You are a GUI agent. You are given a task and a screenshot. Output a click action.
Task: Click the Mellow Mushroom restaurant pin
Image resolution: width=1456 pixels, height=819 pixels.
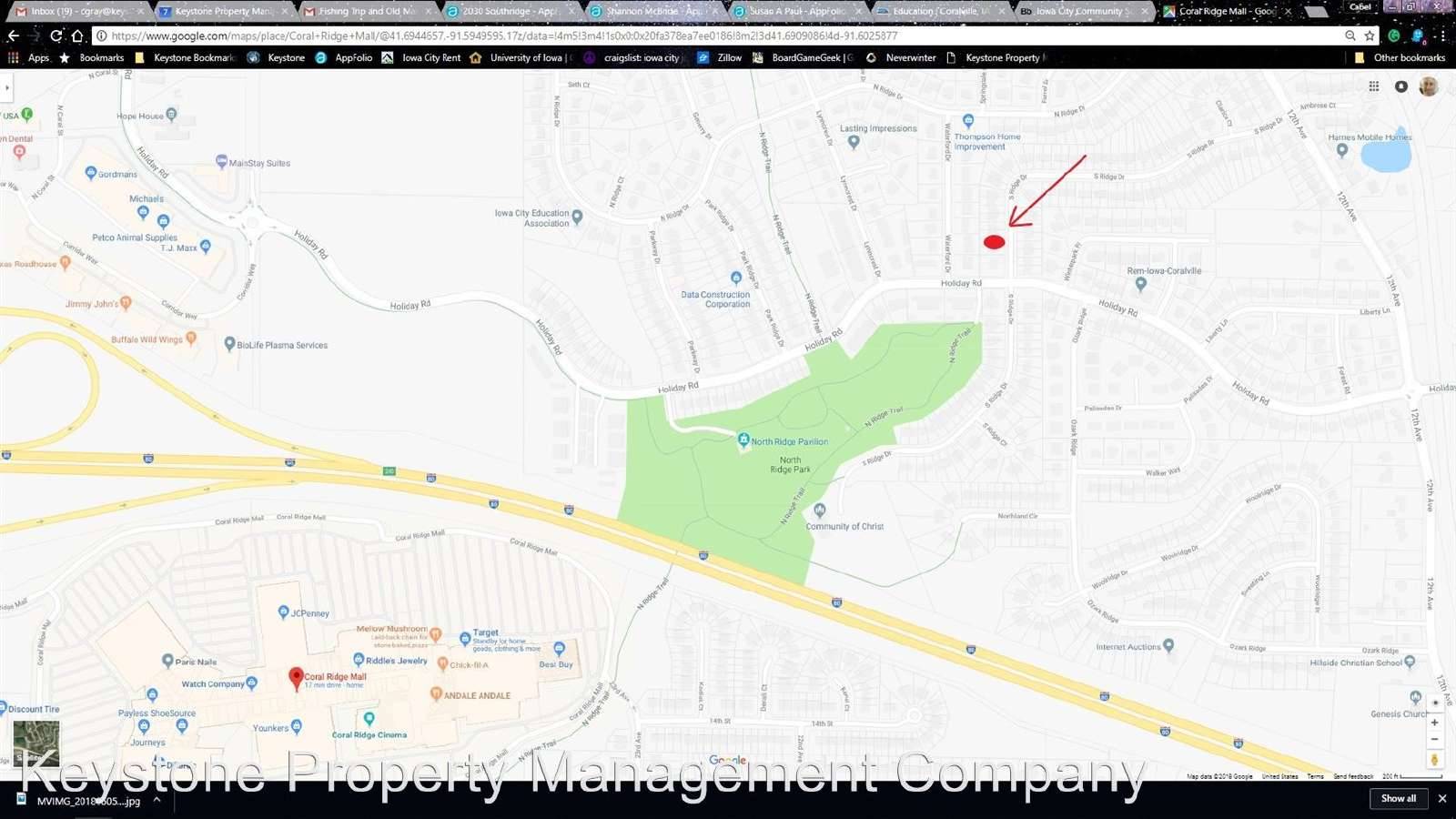click(x=435, y=633)
